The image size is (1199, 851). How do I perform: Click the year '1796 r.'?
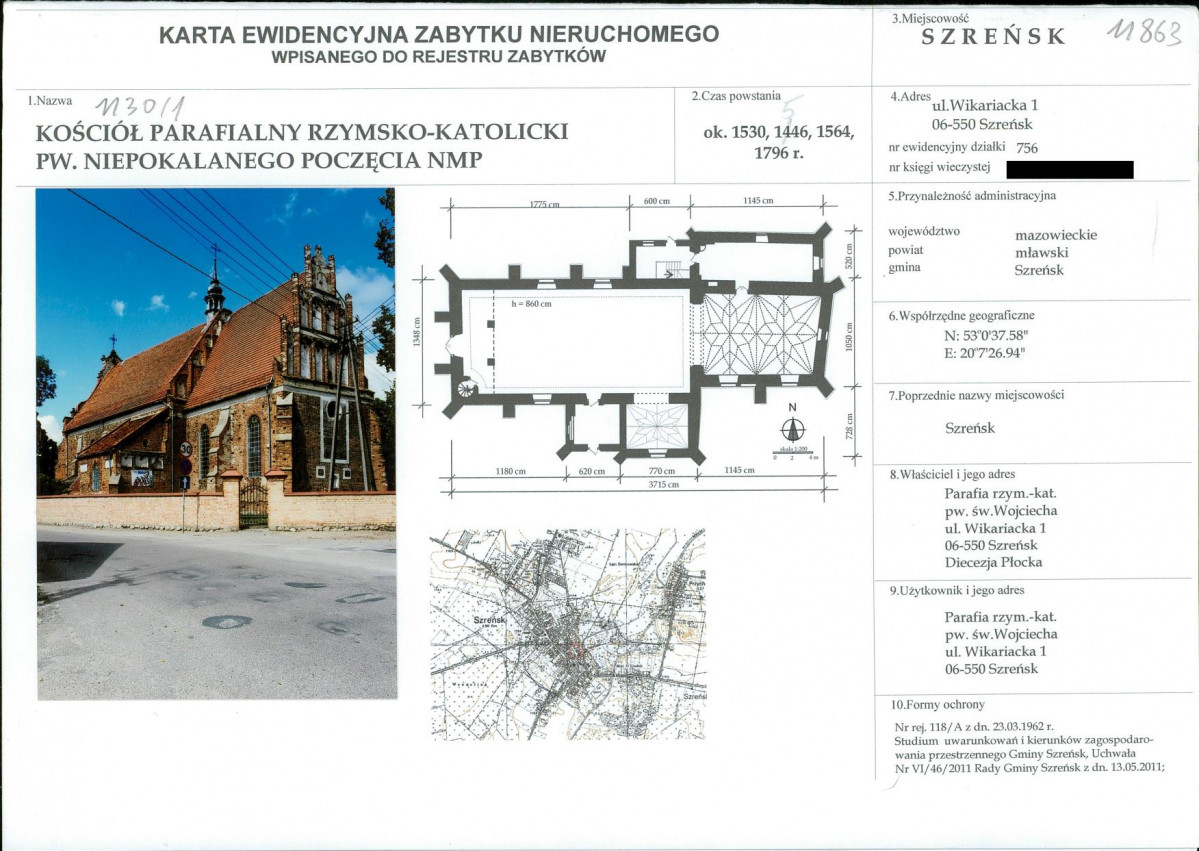[778, 152]
